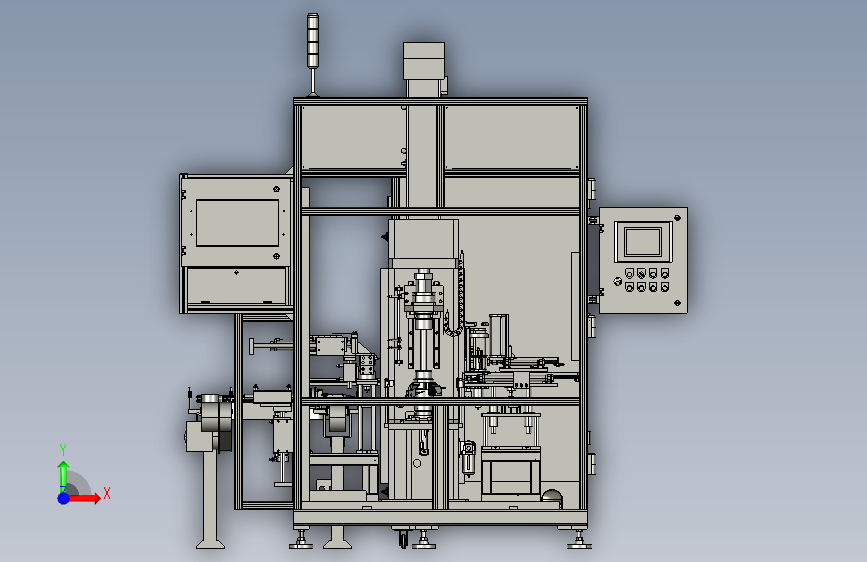Screen dimensions: 867x562
Task: Select the bottom-right leveling foot of the frame
Action: click(x=579, y=540)
